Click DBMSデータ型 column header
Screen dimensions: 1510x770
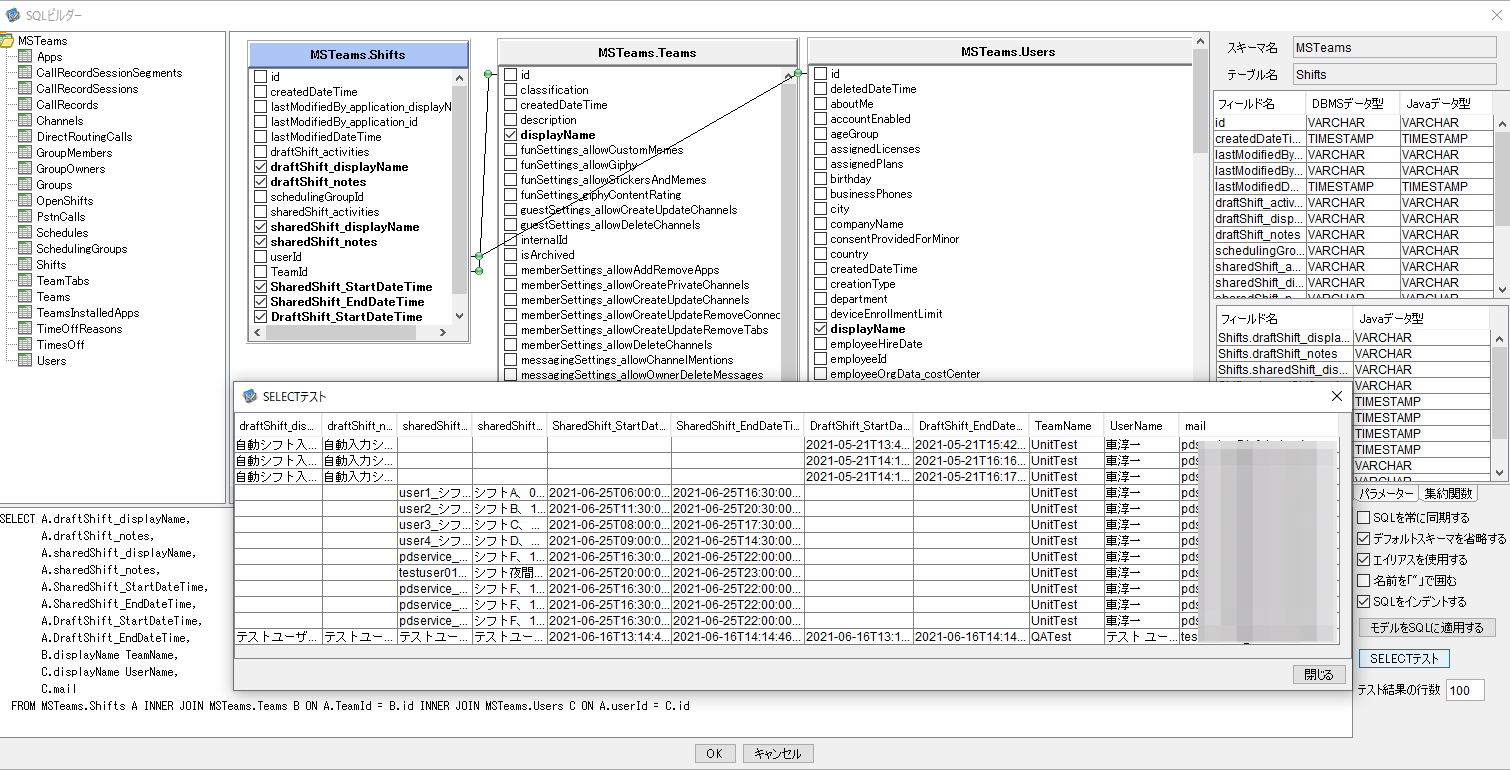pos(1352,103)
